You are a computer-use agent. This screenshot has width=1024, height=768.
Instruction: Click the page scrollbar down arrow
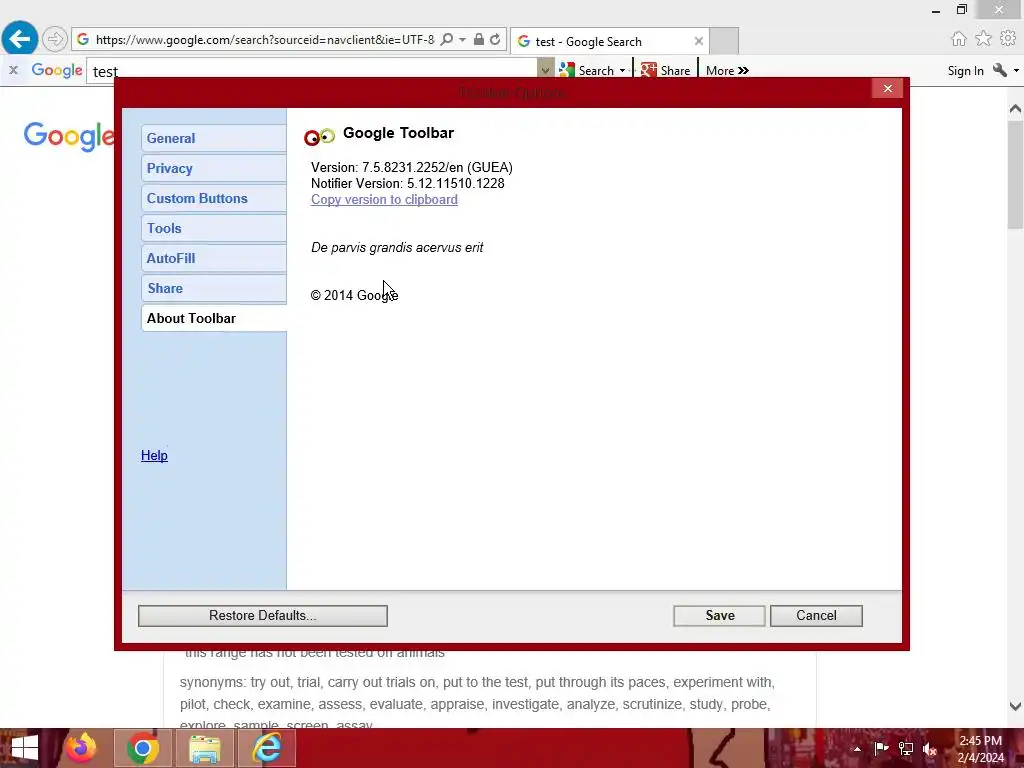point(1015,706)
